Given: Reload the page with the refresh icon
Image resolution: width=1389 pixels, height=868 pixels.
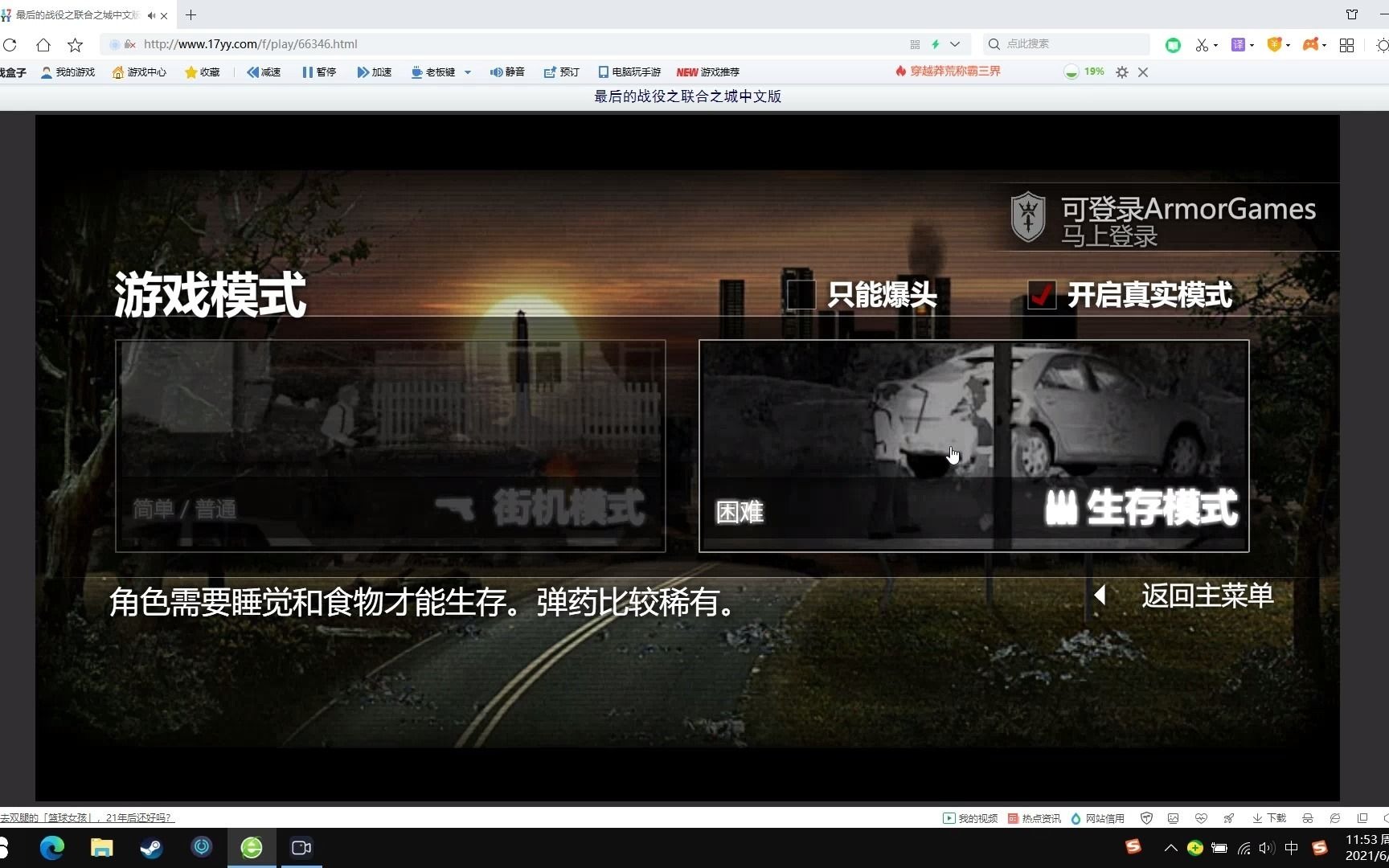Looking at the screenshot, I should [10, 45].
